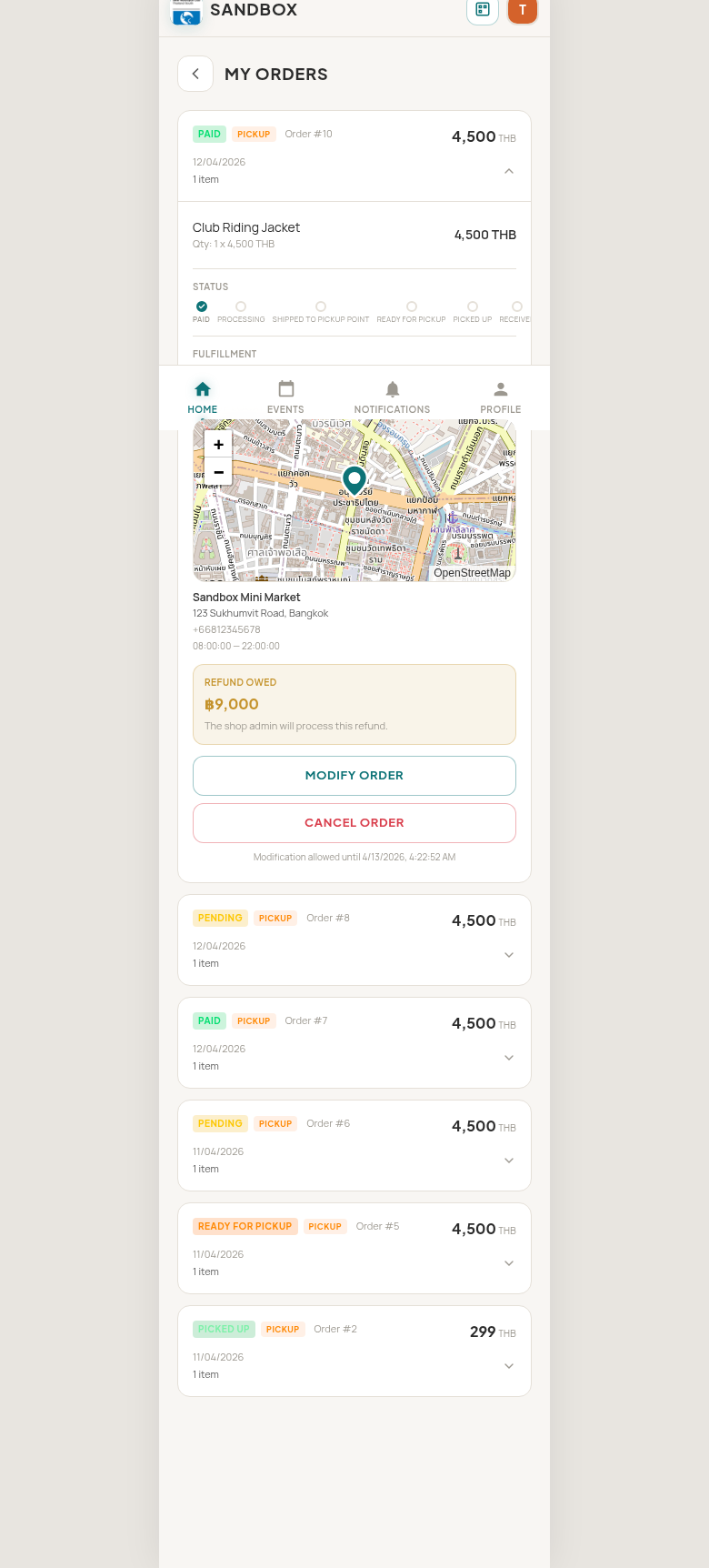The height and width of the screenshot is (1568, 709).
Task: Click the checked PAID status step
Action: 201,307
